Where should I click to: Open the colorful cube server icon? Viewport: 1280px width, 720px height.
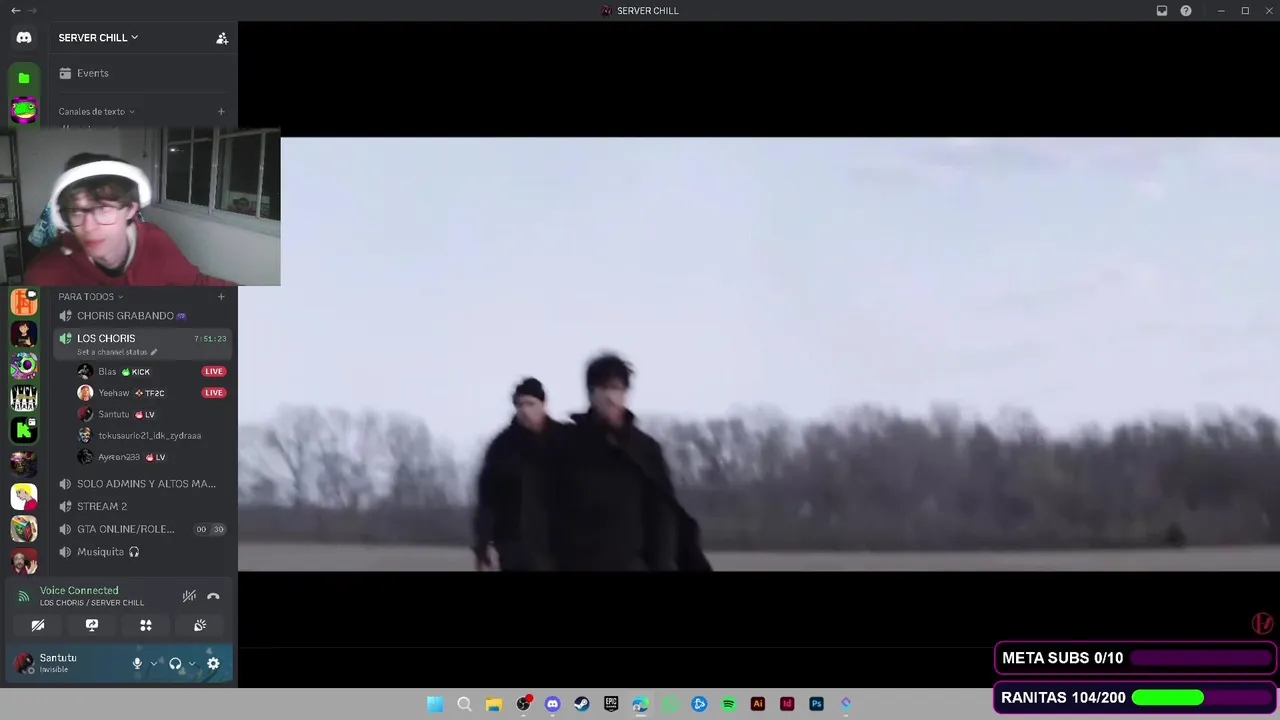pos(24,528)
